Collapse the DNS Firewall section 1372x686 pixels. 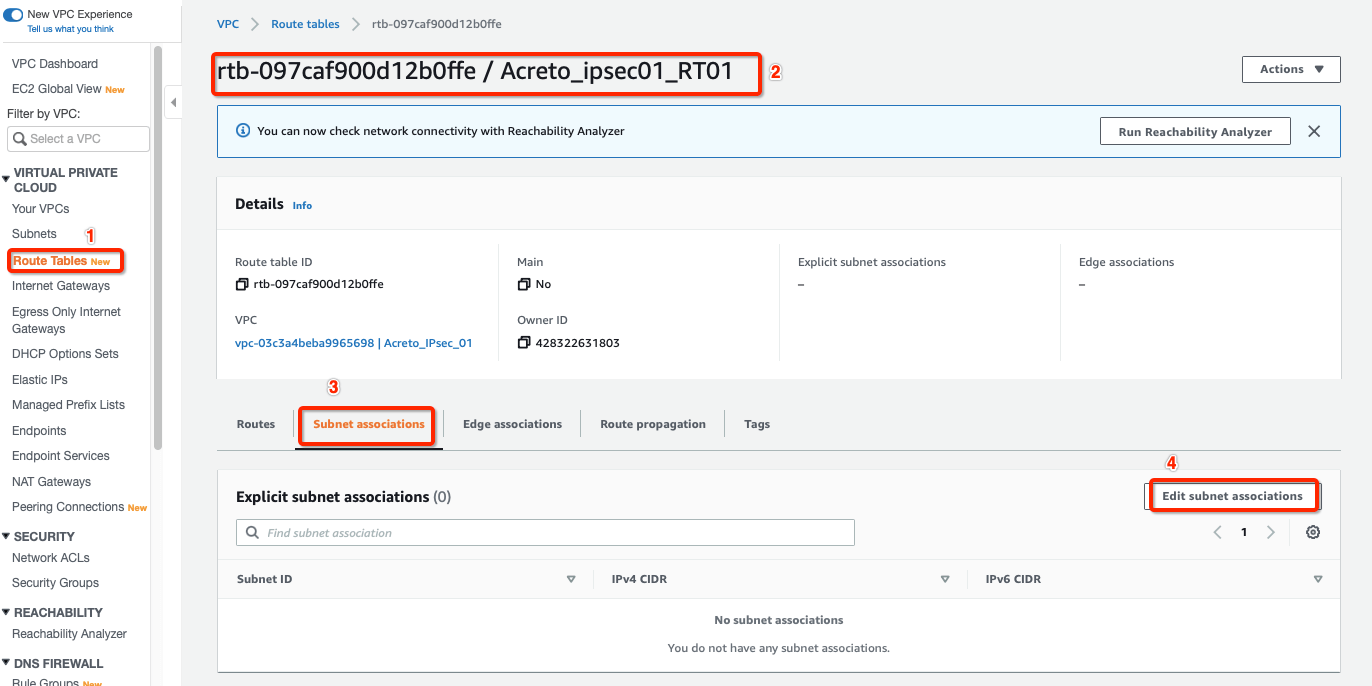pyautogui.click(x=6, y=664)
